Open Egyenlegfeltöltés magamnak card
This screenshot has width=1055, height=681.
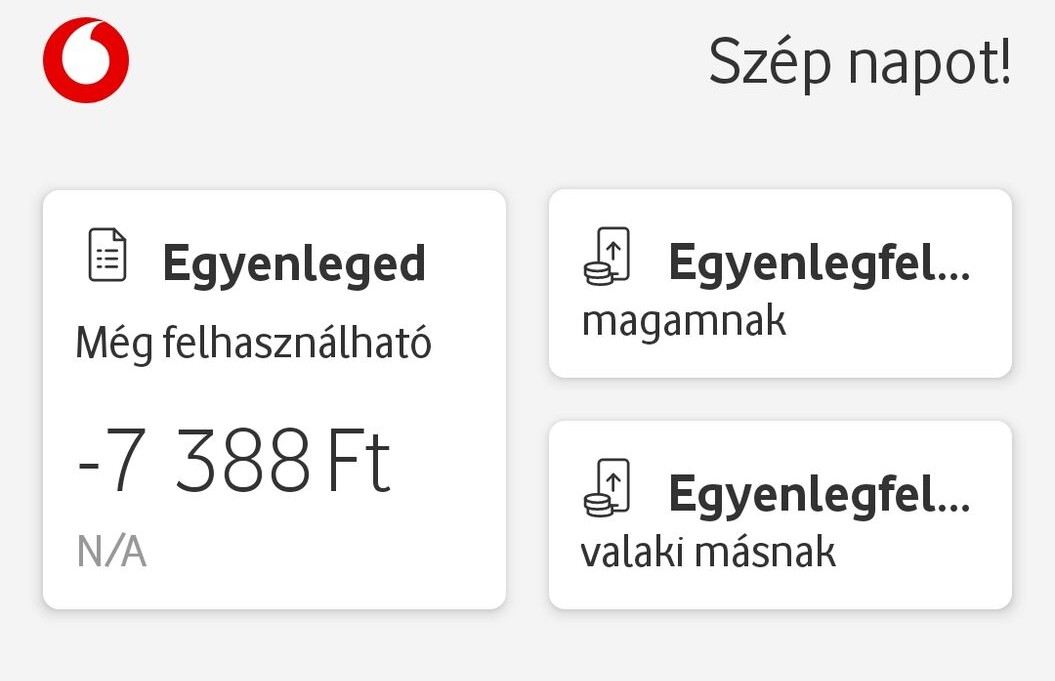click(x=780, y=283)
